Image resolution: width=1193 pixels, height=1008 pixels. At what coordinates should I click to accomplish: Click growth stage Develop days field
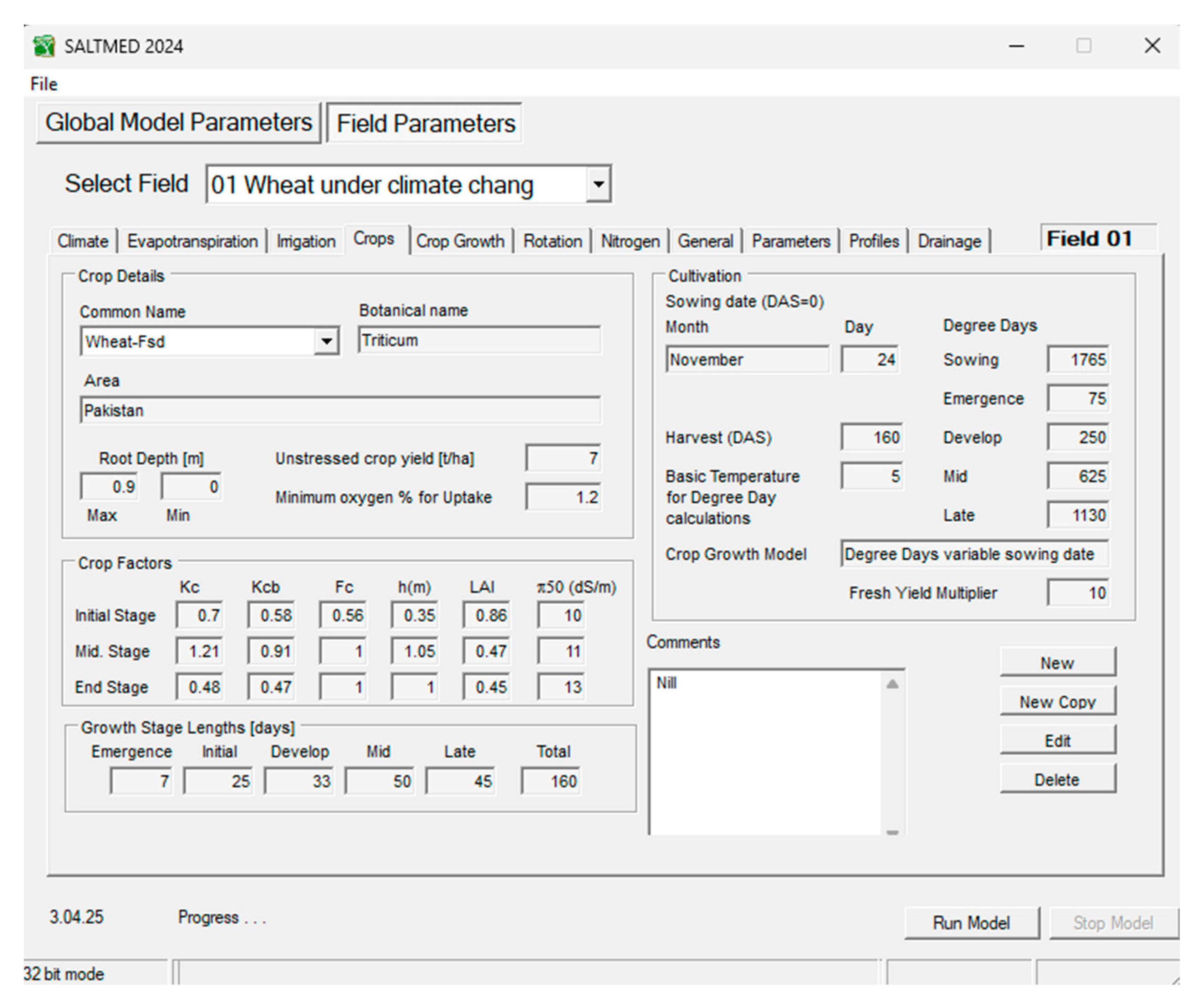click(299, 781)
